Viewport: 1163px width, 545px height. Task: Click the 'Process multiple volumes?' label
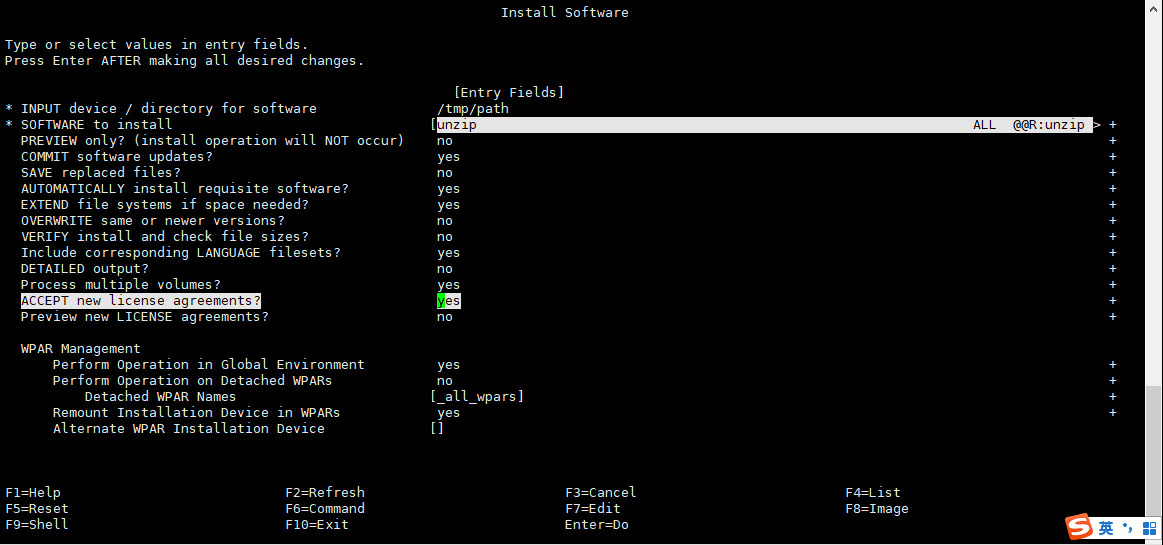tap(120, 285)
